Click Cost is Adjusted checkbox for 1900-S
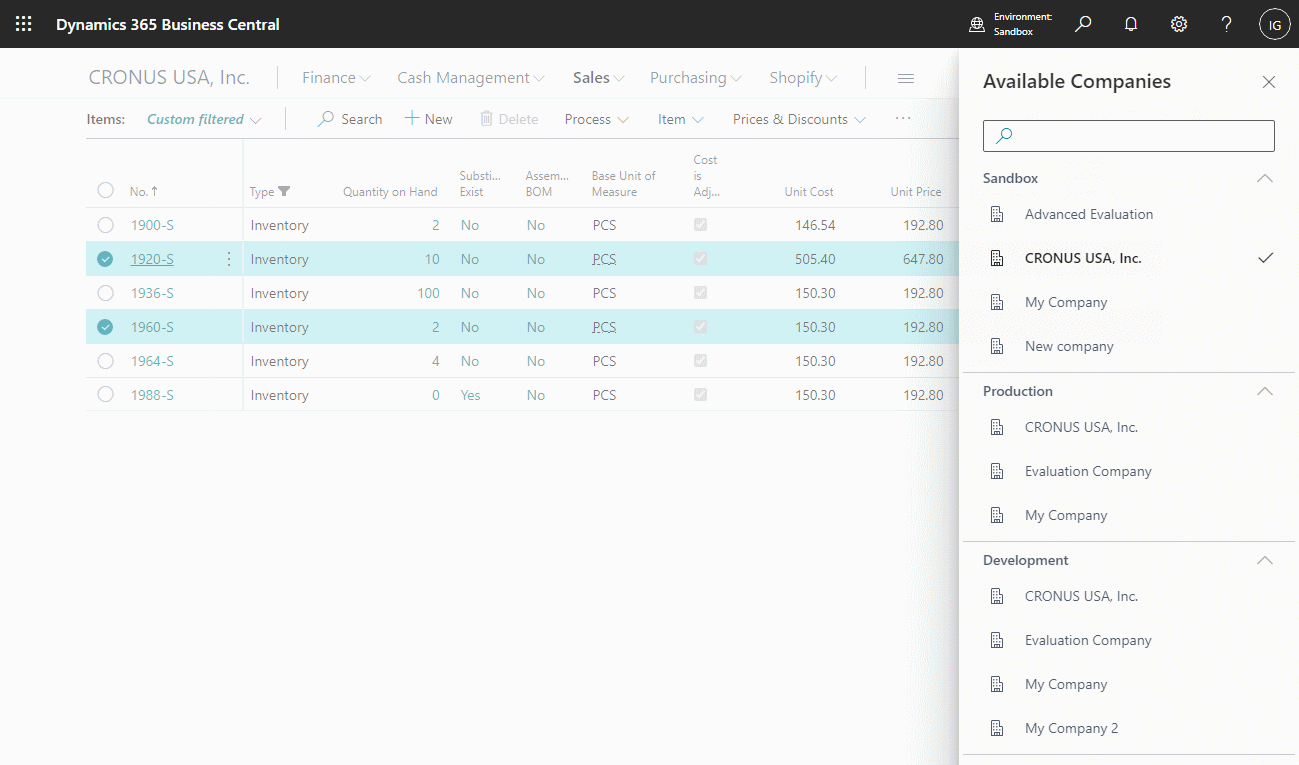Image resolution: width=1299 pixels, height=765 pixels. pyautogui.click(x=700, y=225)
